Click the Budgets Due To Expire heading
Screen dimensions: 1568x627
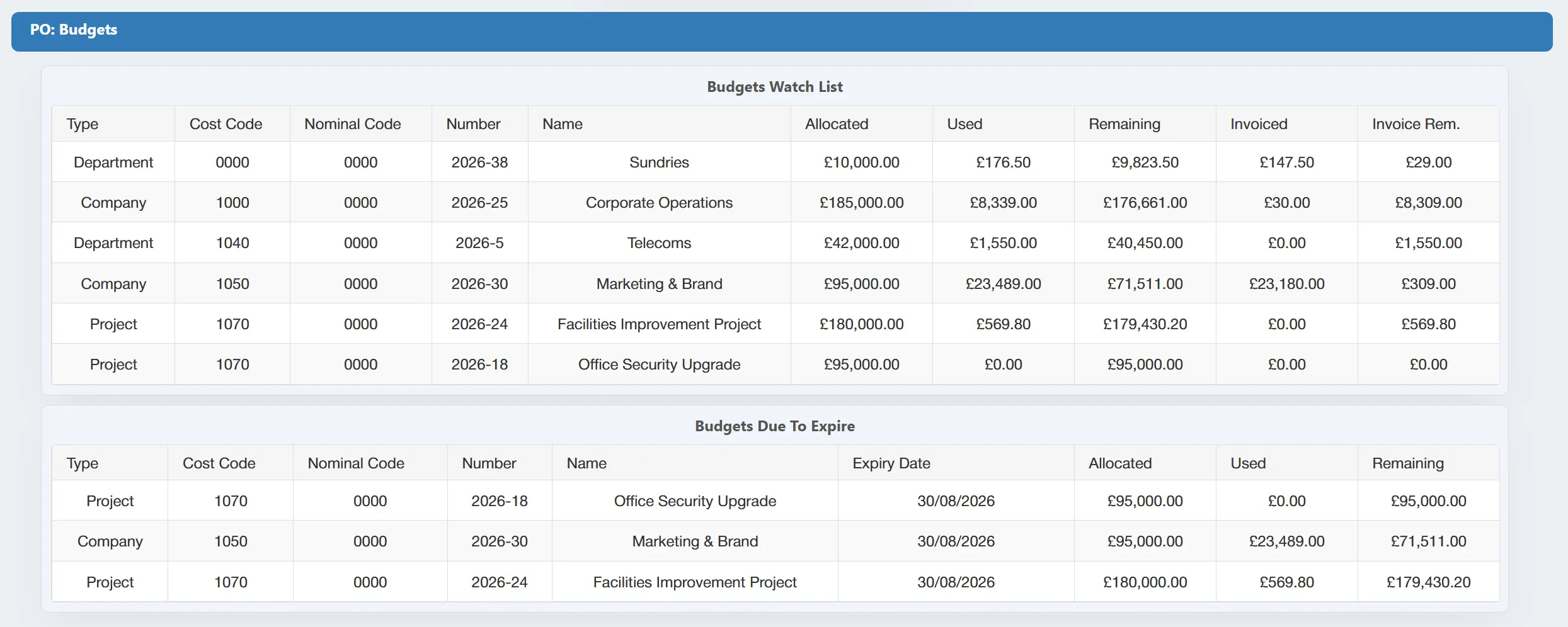(774, 426)
